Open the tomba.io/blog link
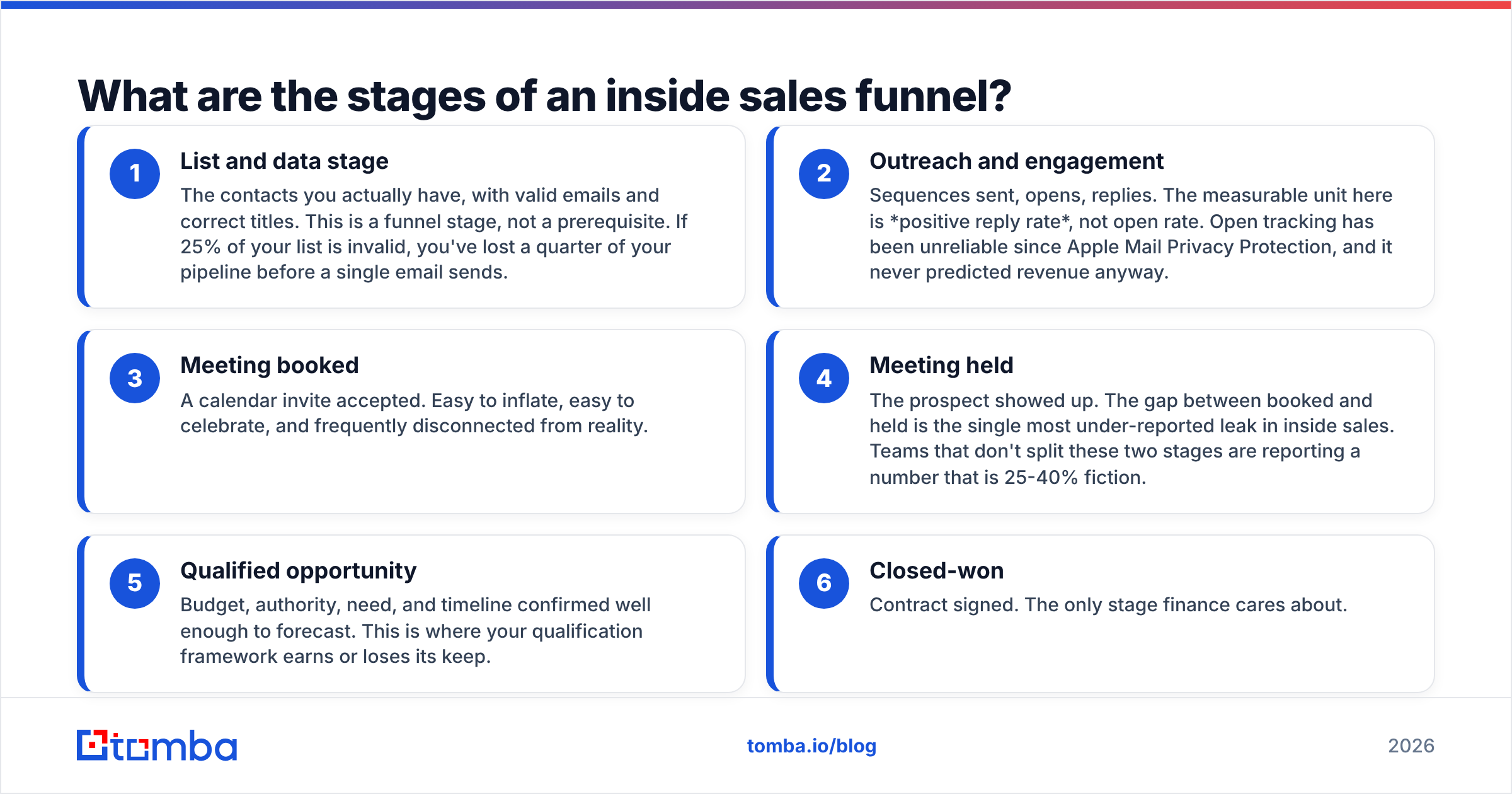The height and width of the screenshot is (794, 1512). [x=811, y=746]
